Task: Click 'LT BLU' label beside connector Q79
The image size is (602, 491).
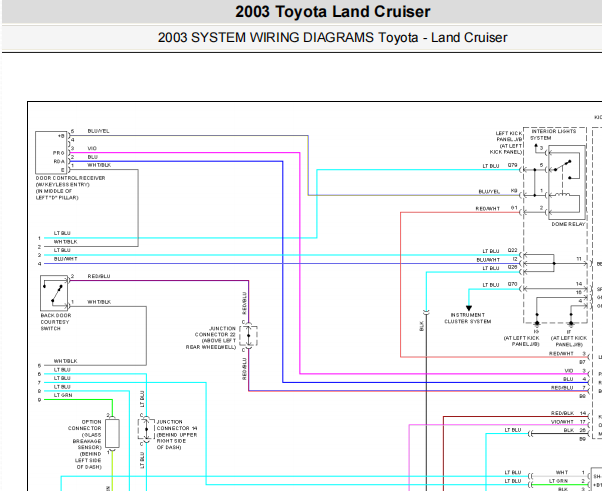Action: (x=491, y=166)
